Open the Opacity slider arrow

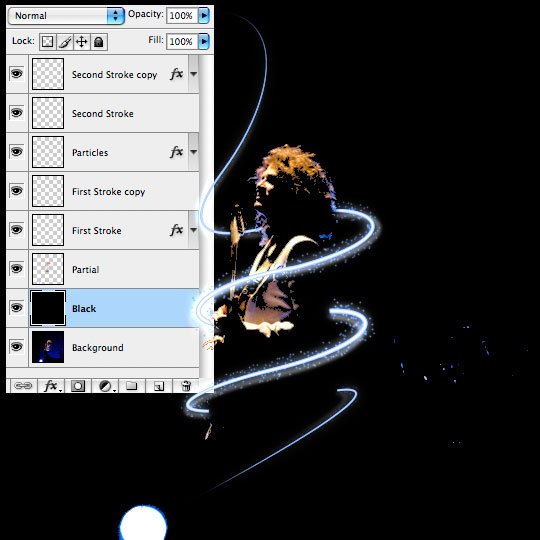click(x=204, y=15)
